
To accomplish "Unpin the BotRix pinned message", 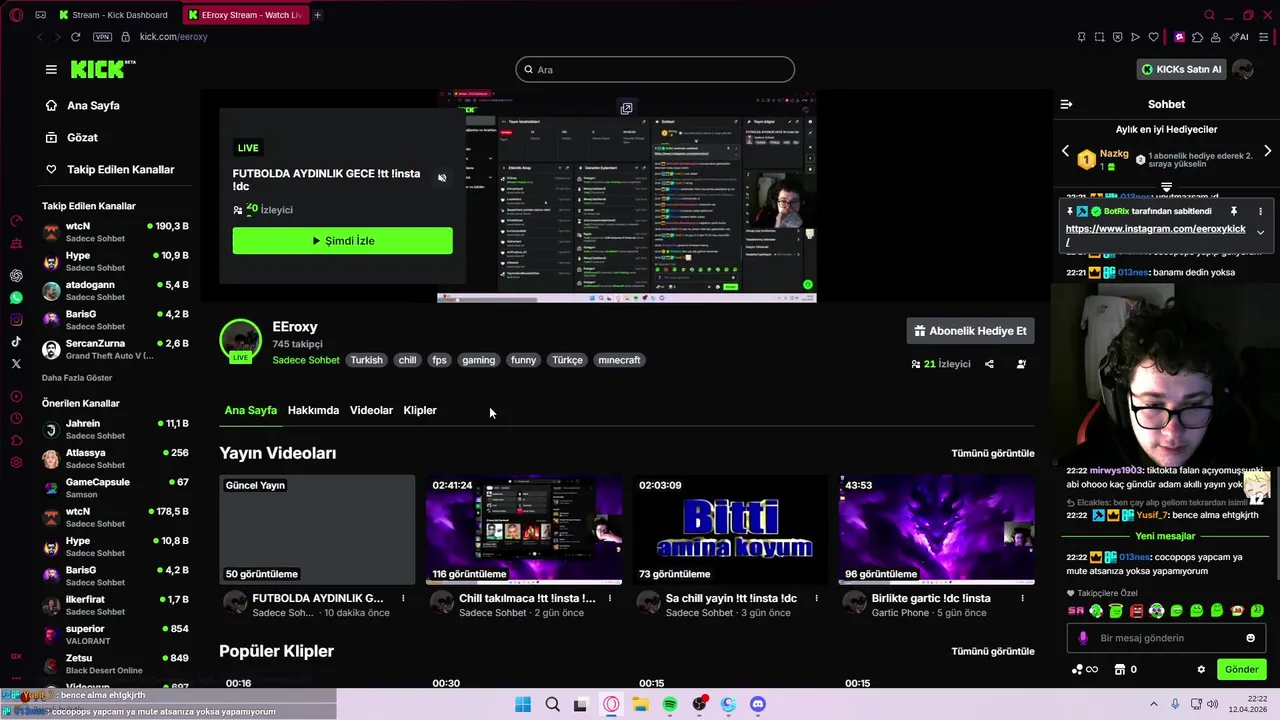I will pyautogui.click(x=1233, y=211).
